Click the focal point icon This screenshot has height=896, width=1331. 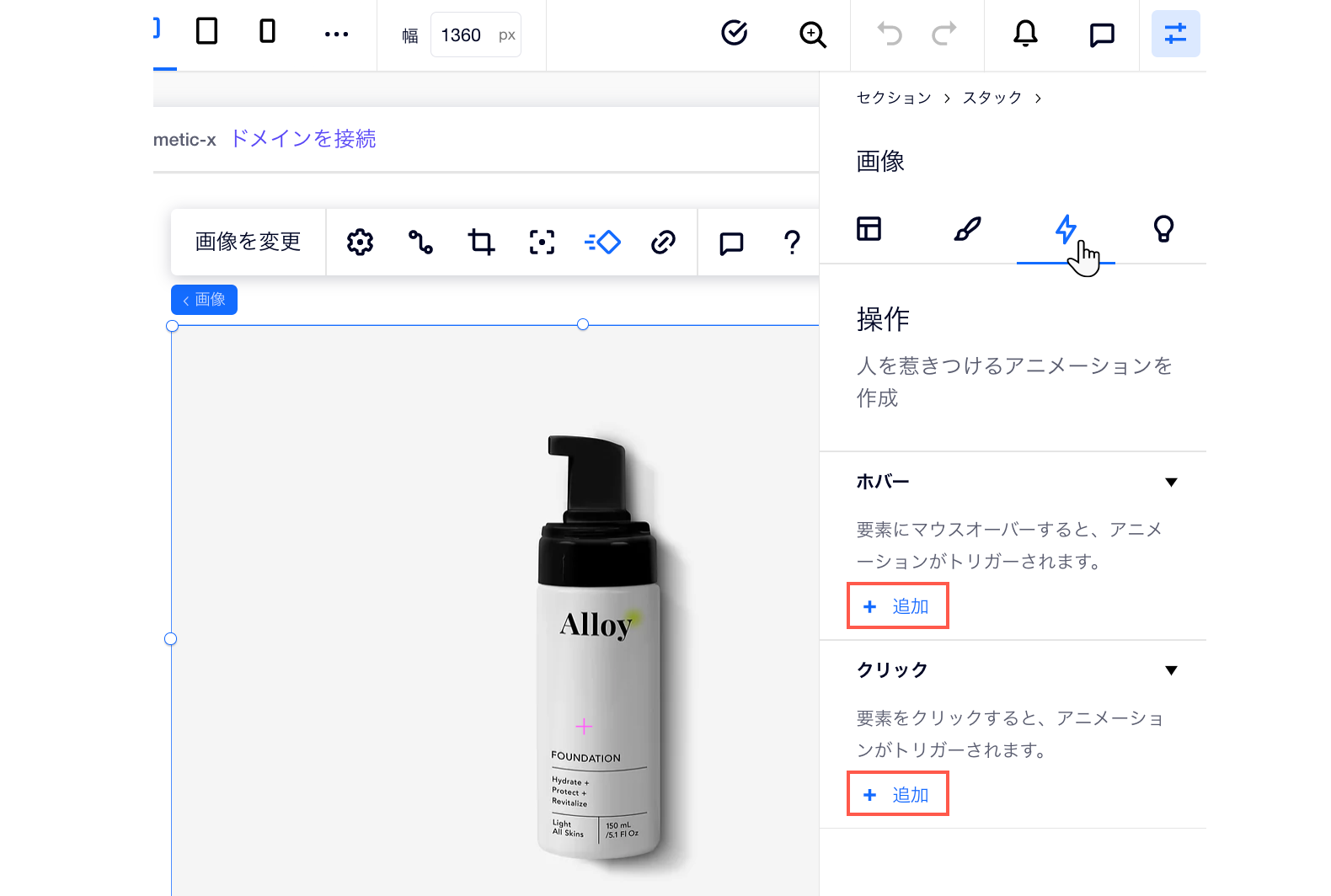(542, 243)
